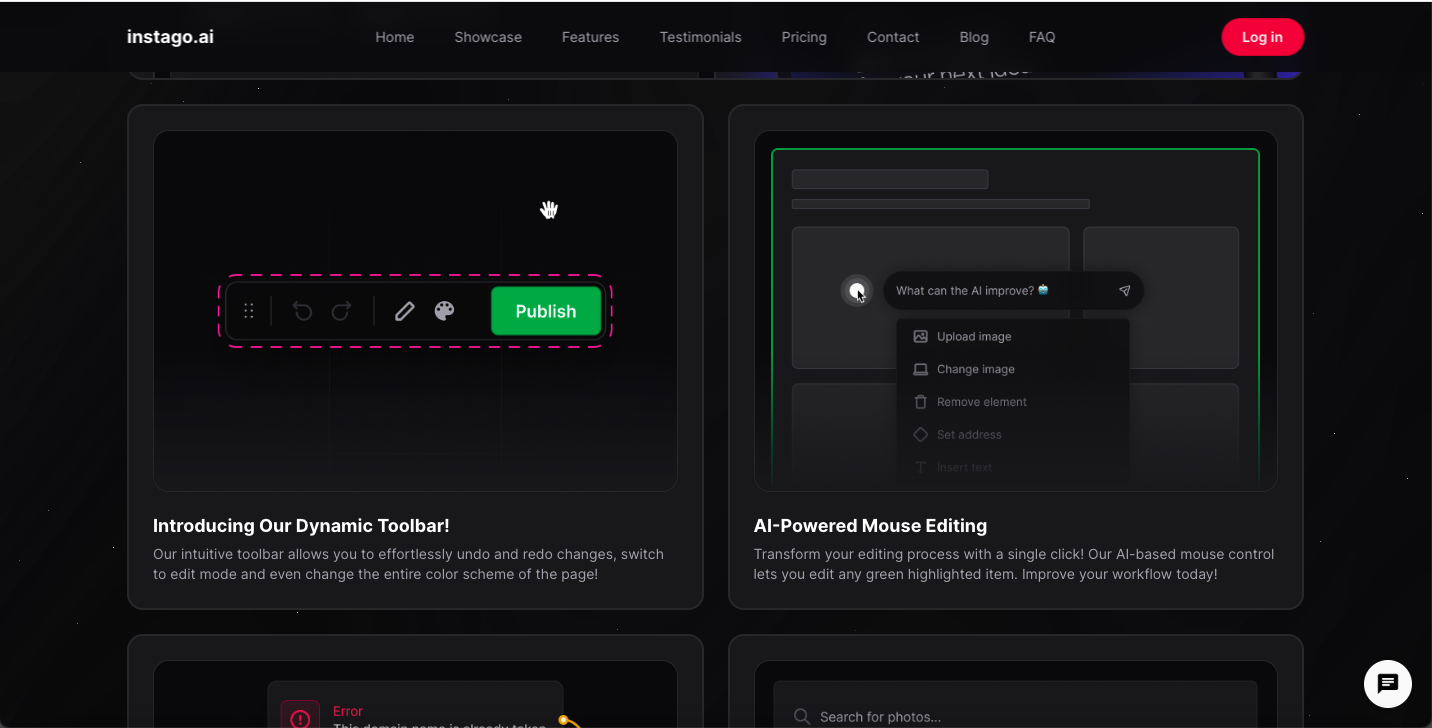Click the send arrow in AI prompt
Screen dimensions: 1432x728
(x=1124, y=291)
